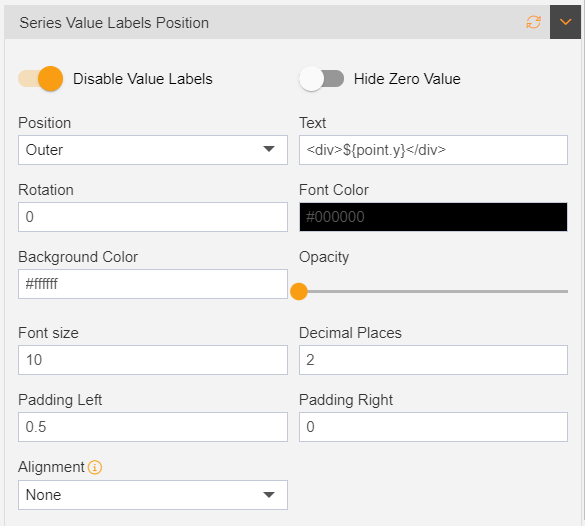Click the Text field with the div template

(433, 150)
